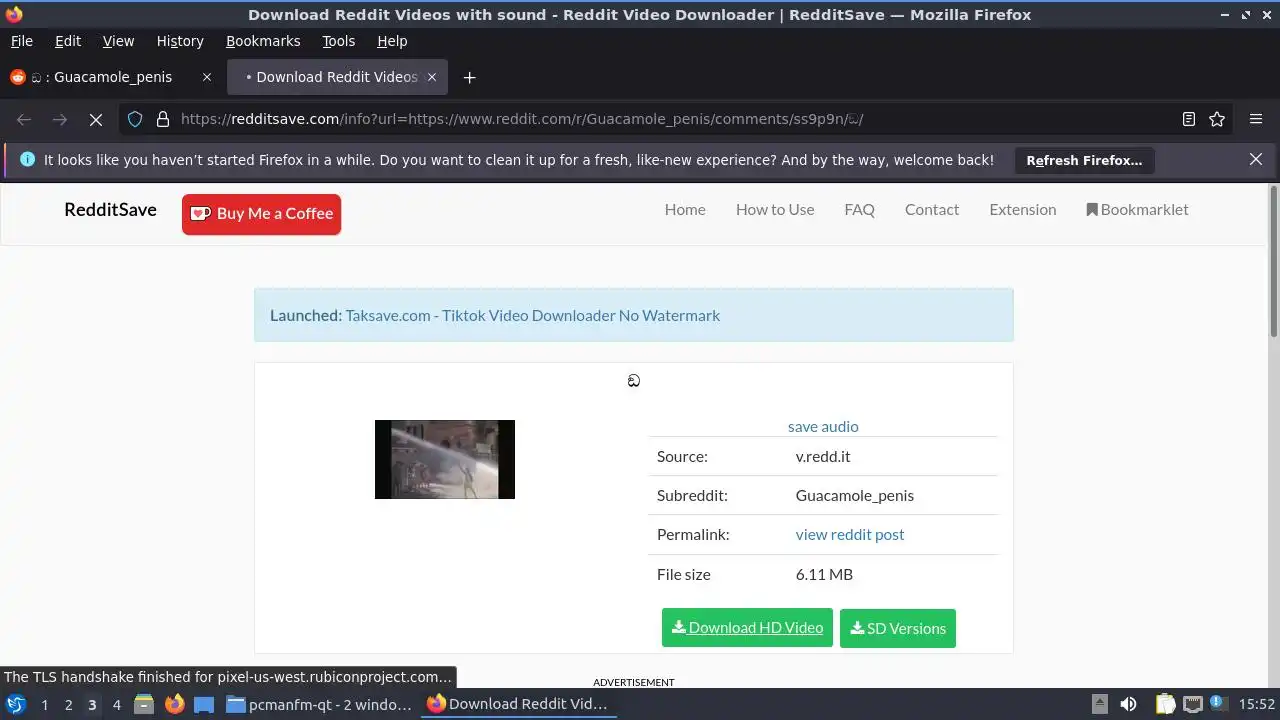Bookmark this page with the star
The width and height of the screenshot is (1280, 720).
(1217, 119)
